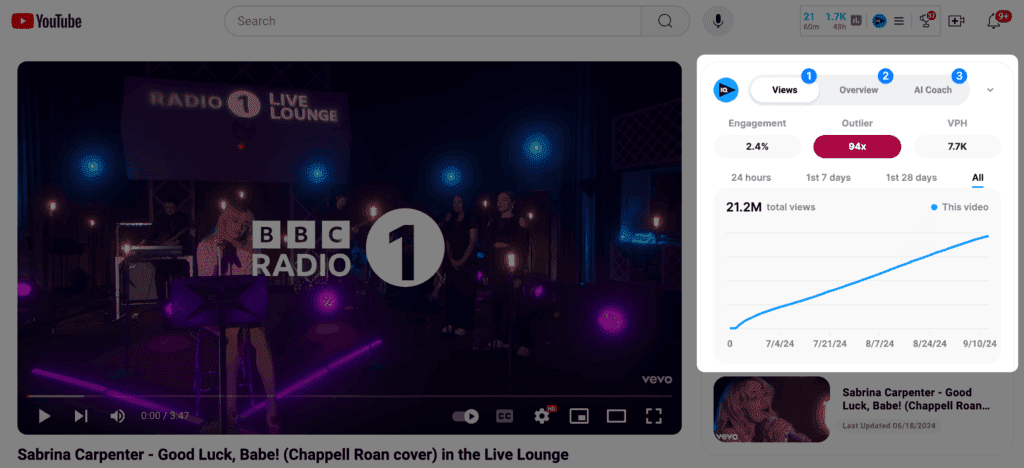Screen dimensions: 1024x468
Task: Click the 21.2M total views text
Action: point(771,207)
